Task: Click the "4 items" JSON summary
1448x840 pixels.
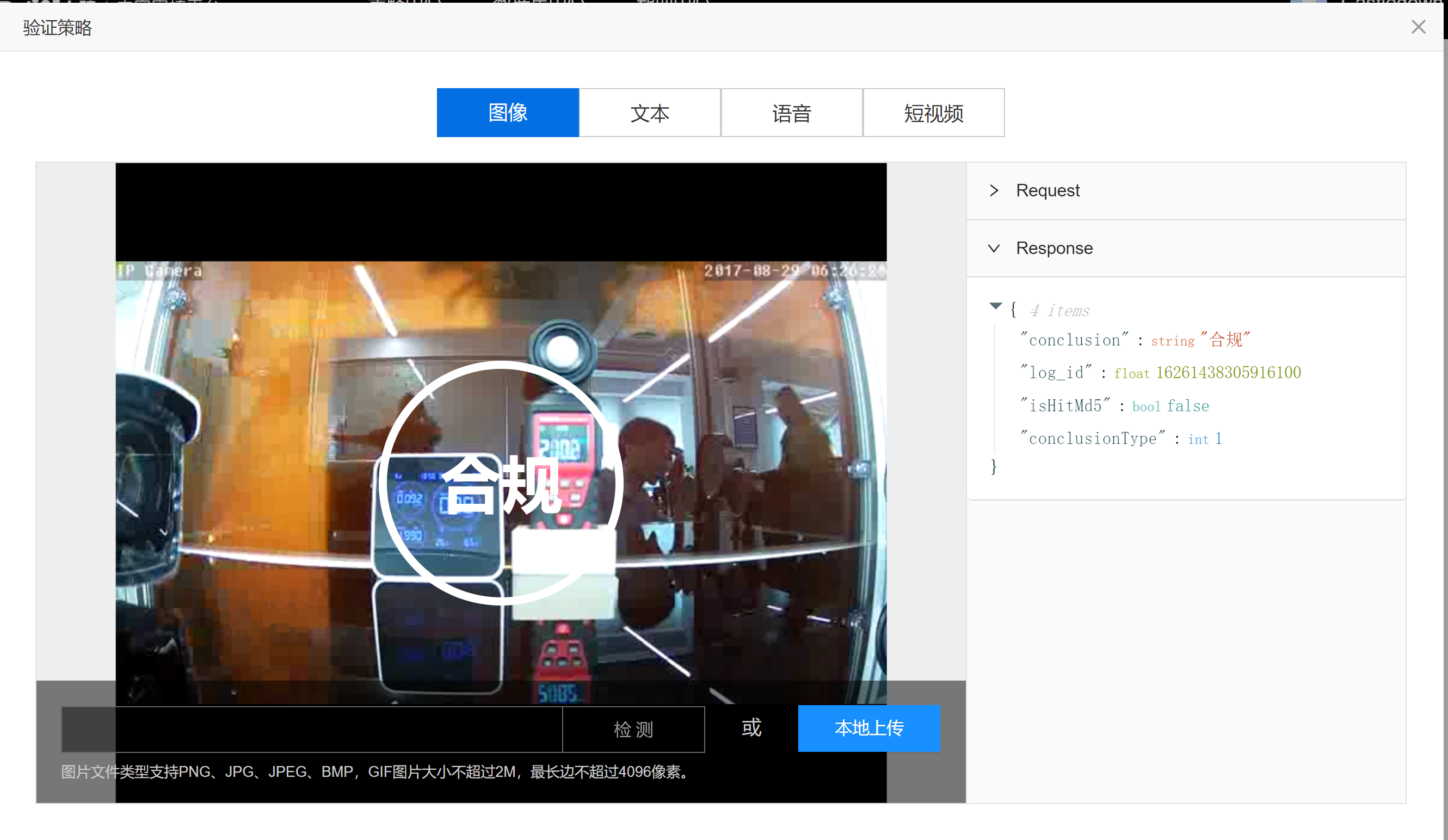Action: [1059, 311]
